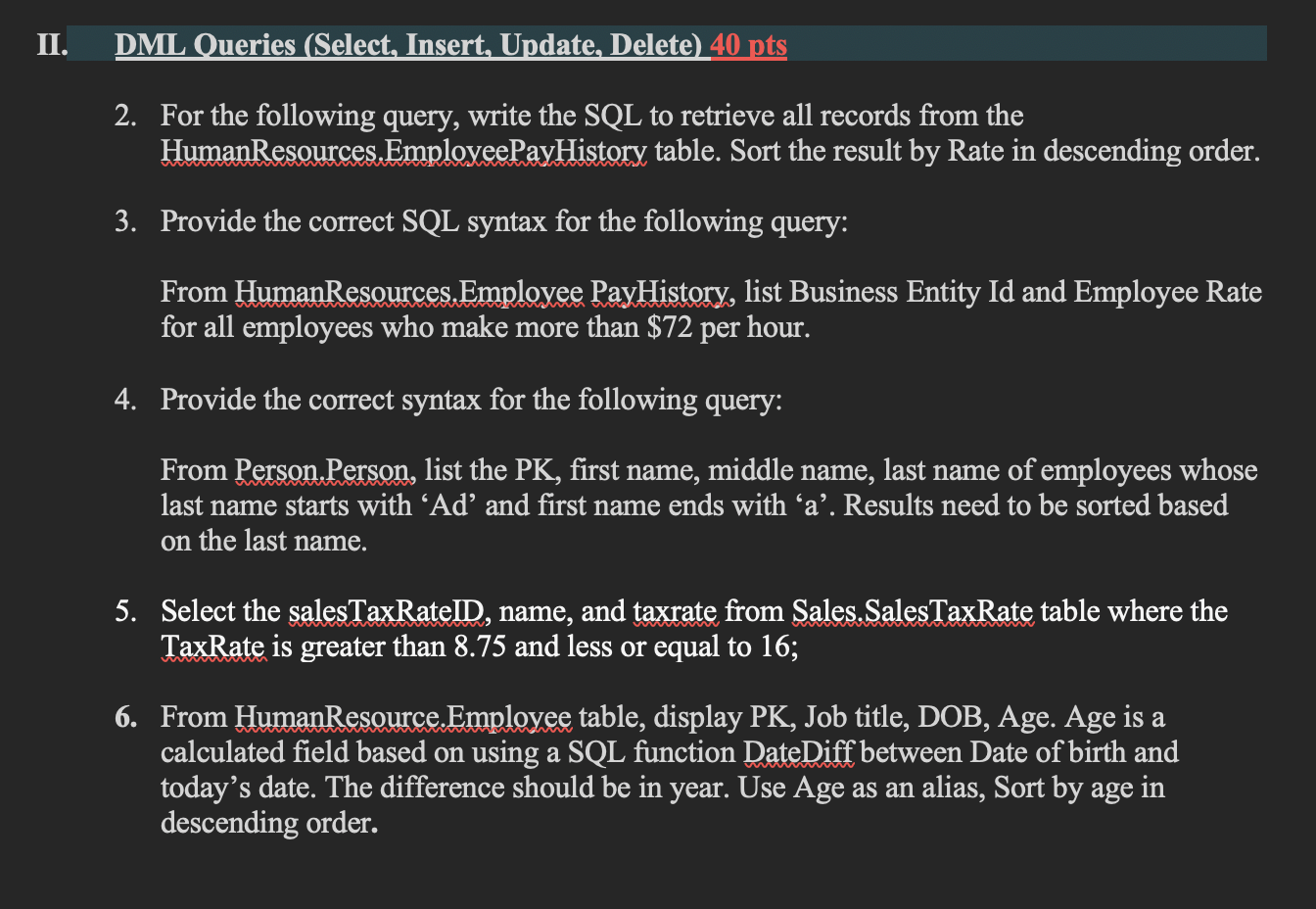Click underlined 'HumanResources.Employee PayHistory' in question 3
1316x909 pixels.
click(x=483, y=292)
